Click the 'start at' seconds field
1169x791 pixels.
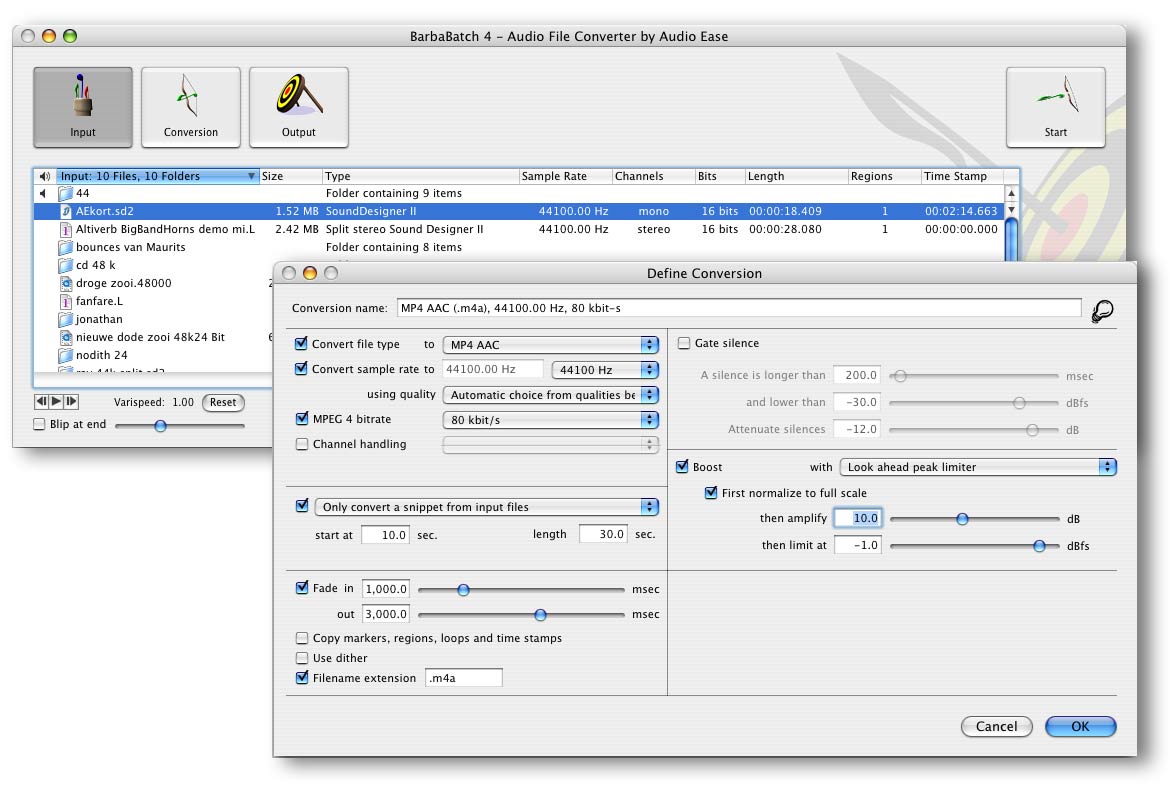click(x=385, y=535)
